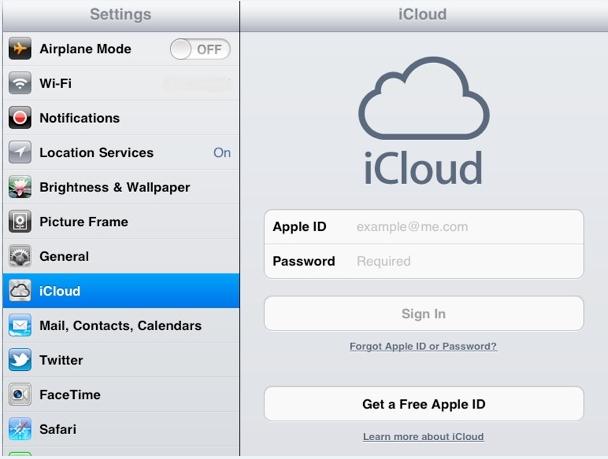
Task: Click Get a Free Apple ID
Action: click(x=424, y=404)
